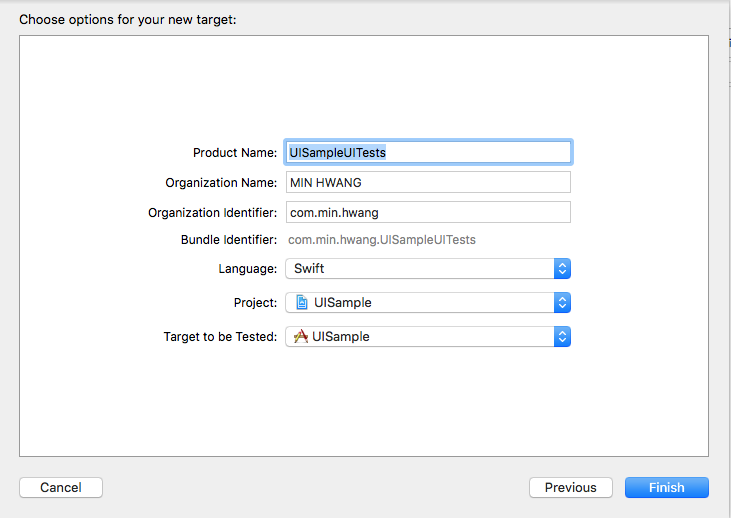Click the UISample app target icon
Viewport: 731px width, 518px height.
tap(301, 336)
